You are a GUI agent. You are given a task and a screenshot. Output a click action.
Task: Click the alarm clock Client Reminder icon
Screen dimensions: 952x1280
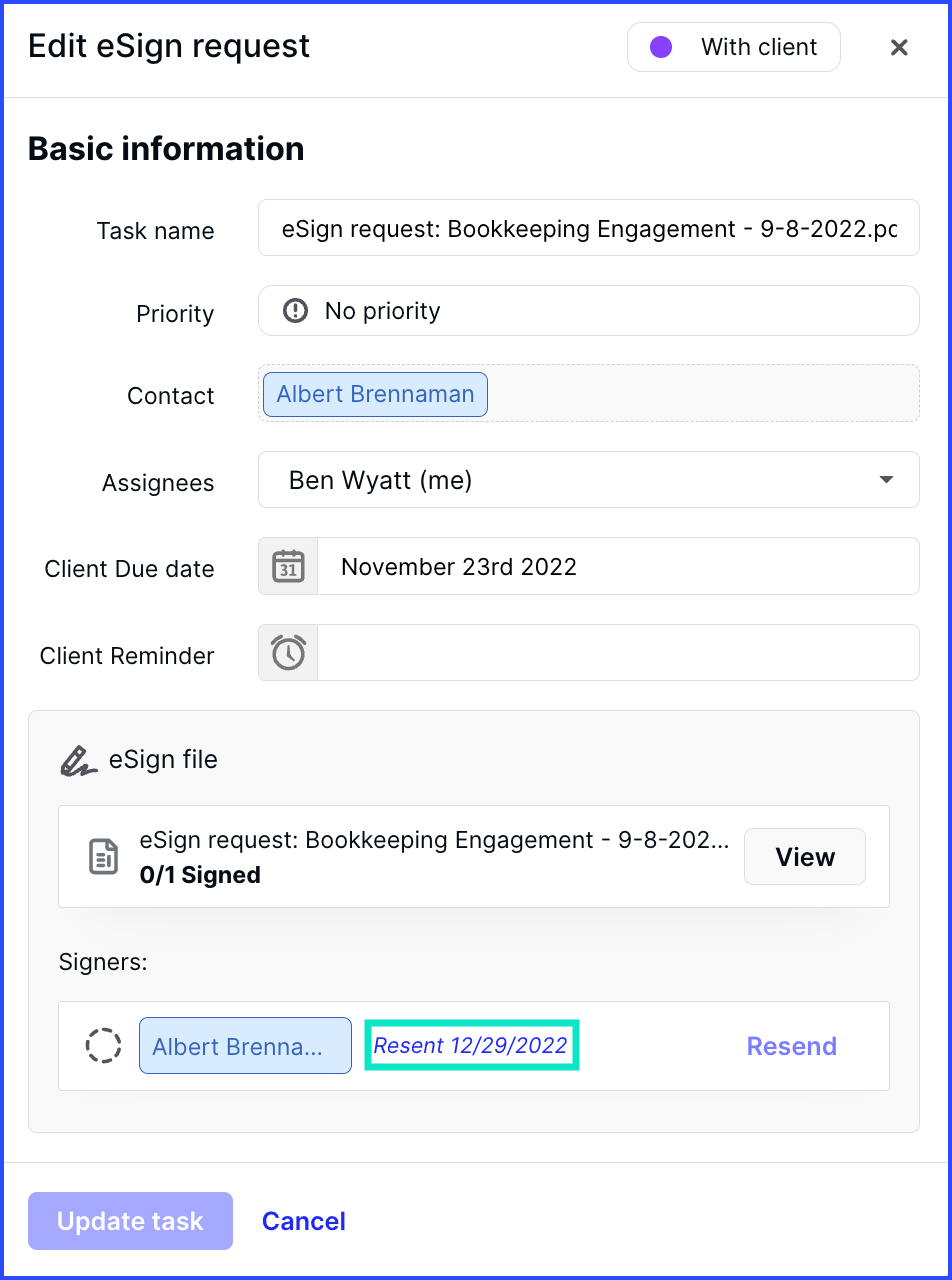click(x=288, y=653)
